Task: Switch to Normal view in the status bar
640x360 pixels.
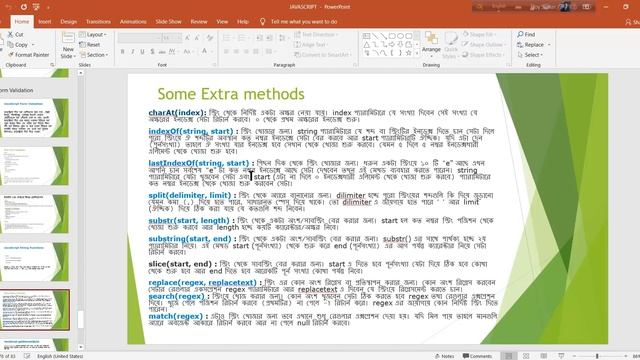Action: (509, 356)
